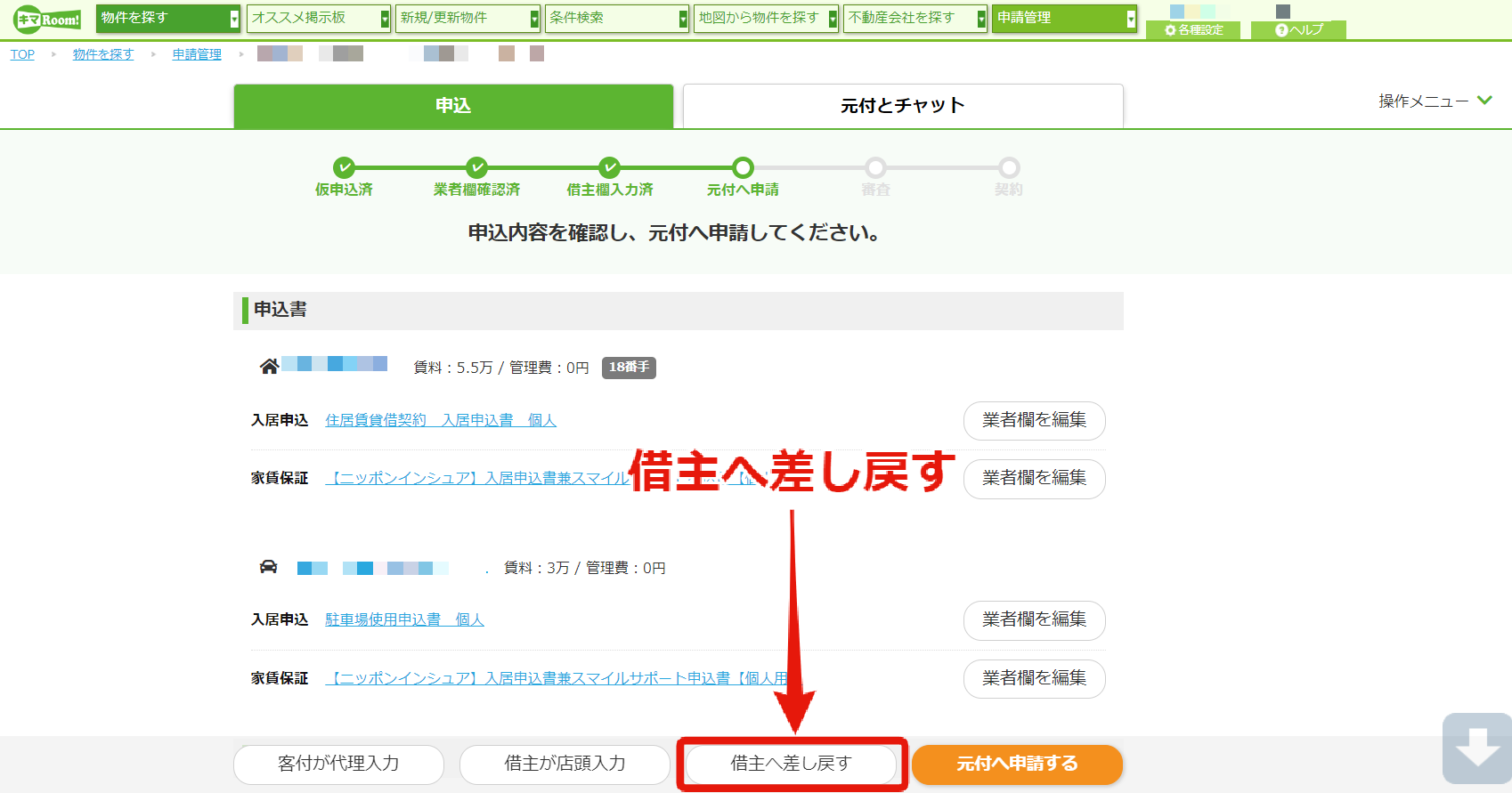Open the 駐車場使用申込書 個人 link

coord(404,619)
